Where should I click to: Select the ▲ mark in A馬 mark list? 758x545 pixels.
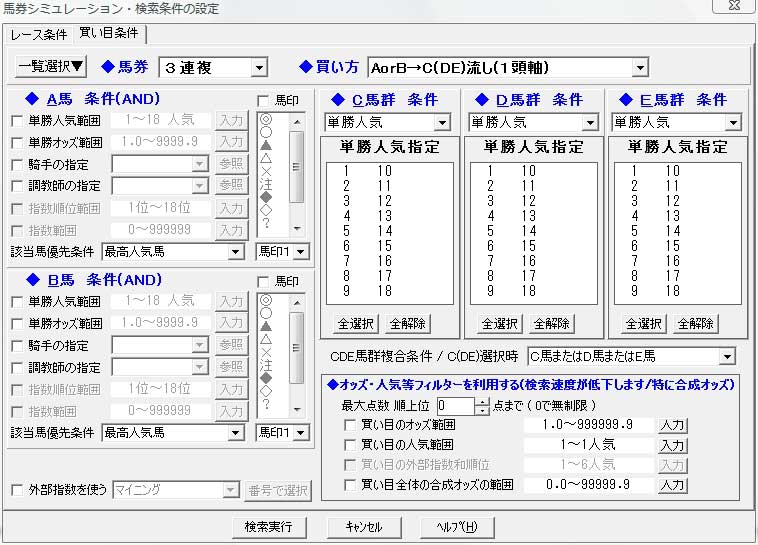click(265, 144)
